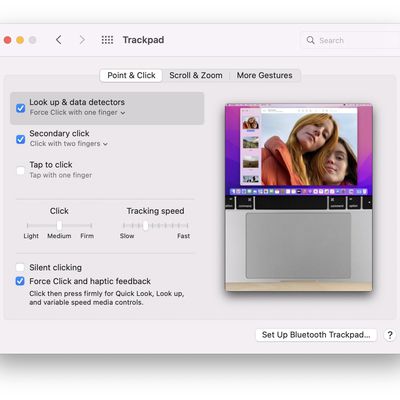Image resolution: width=400 pixels, height=400 pixels.
Task: Click the Firm label under Click slider
Action: pyautogui.click(x=87, y=236)
